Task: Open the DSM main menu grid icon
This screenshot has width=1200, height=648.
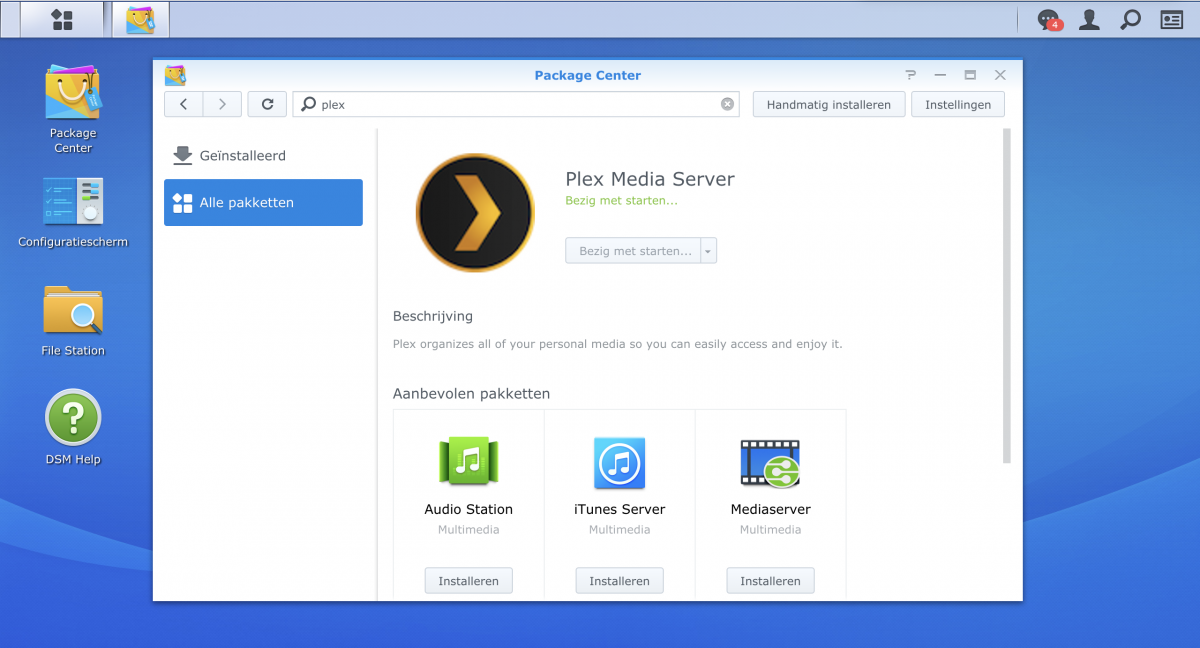Action: (x=61, y=19)
